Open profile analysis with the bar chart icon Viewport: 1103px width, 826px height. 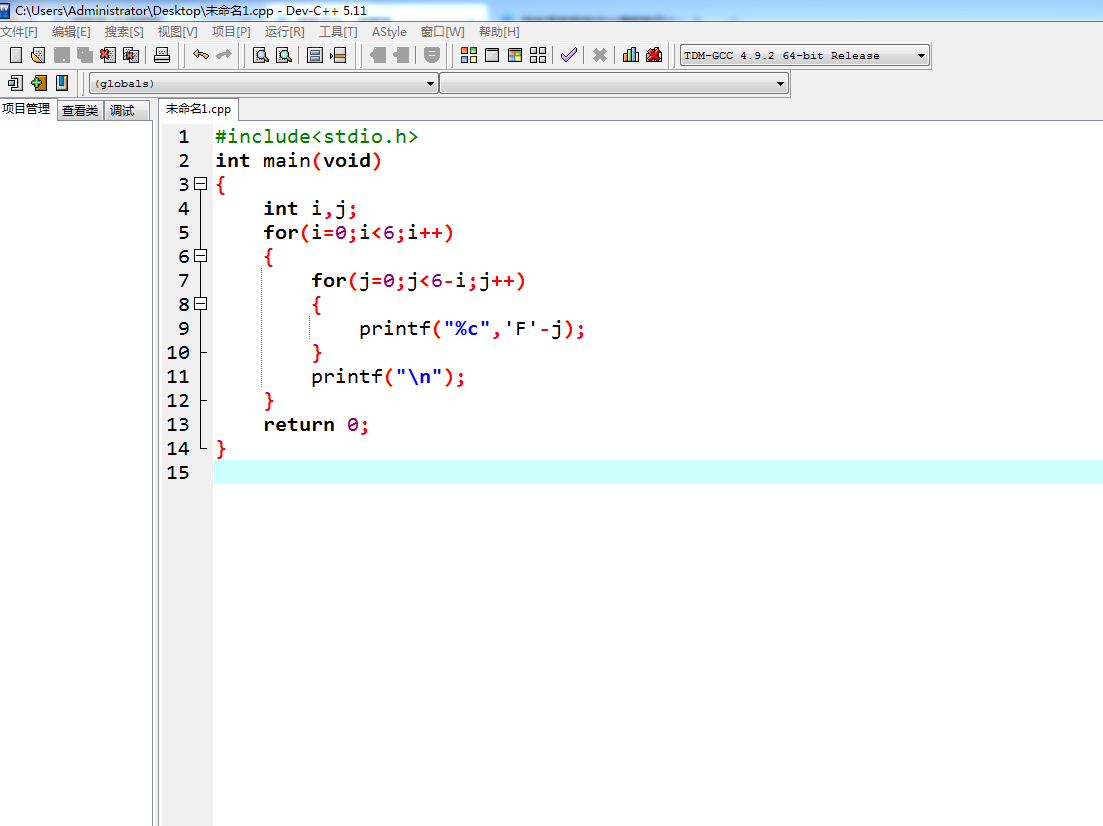point(631,55)
